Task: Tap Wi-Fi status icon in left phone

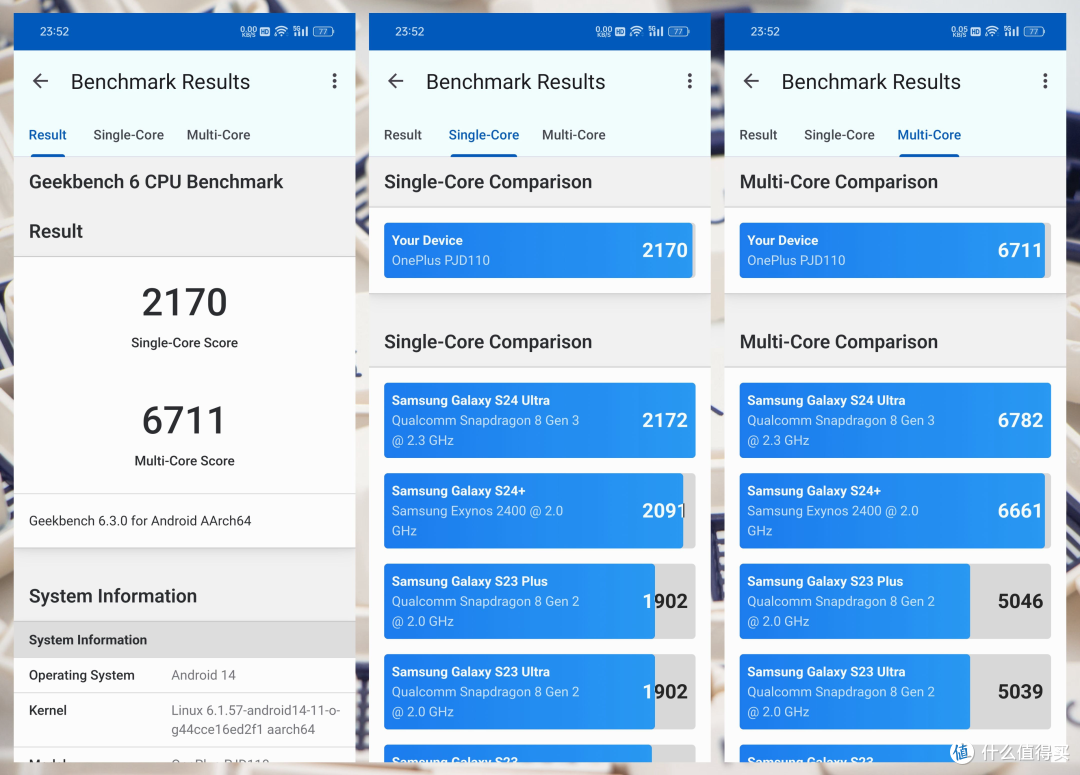Action: coord(281,31)
